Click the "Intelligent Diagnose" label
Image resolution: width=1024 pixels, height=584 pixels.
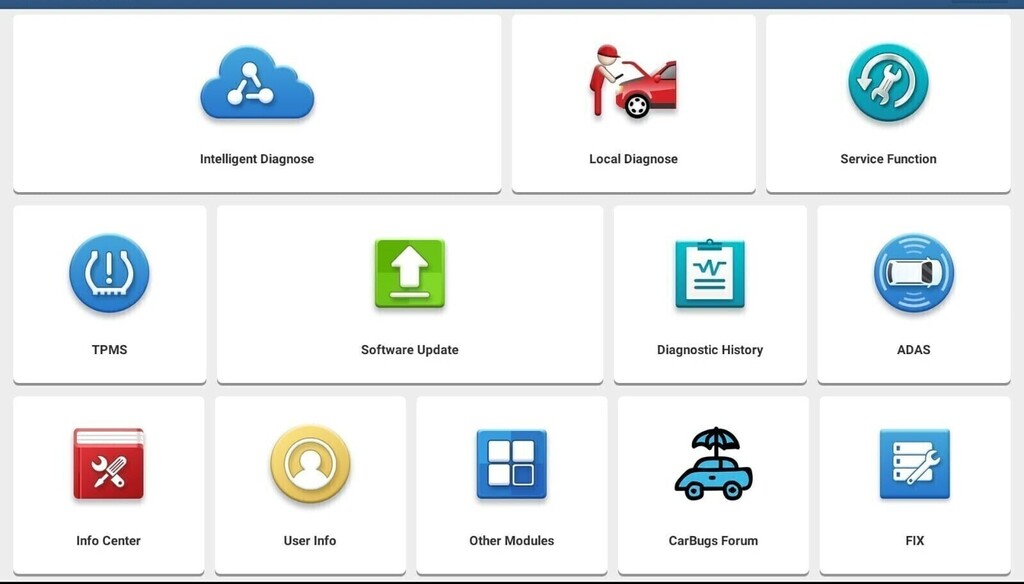click(x=257, y=159)
